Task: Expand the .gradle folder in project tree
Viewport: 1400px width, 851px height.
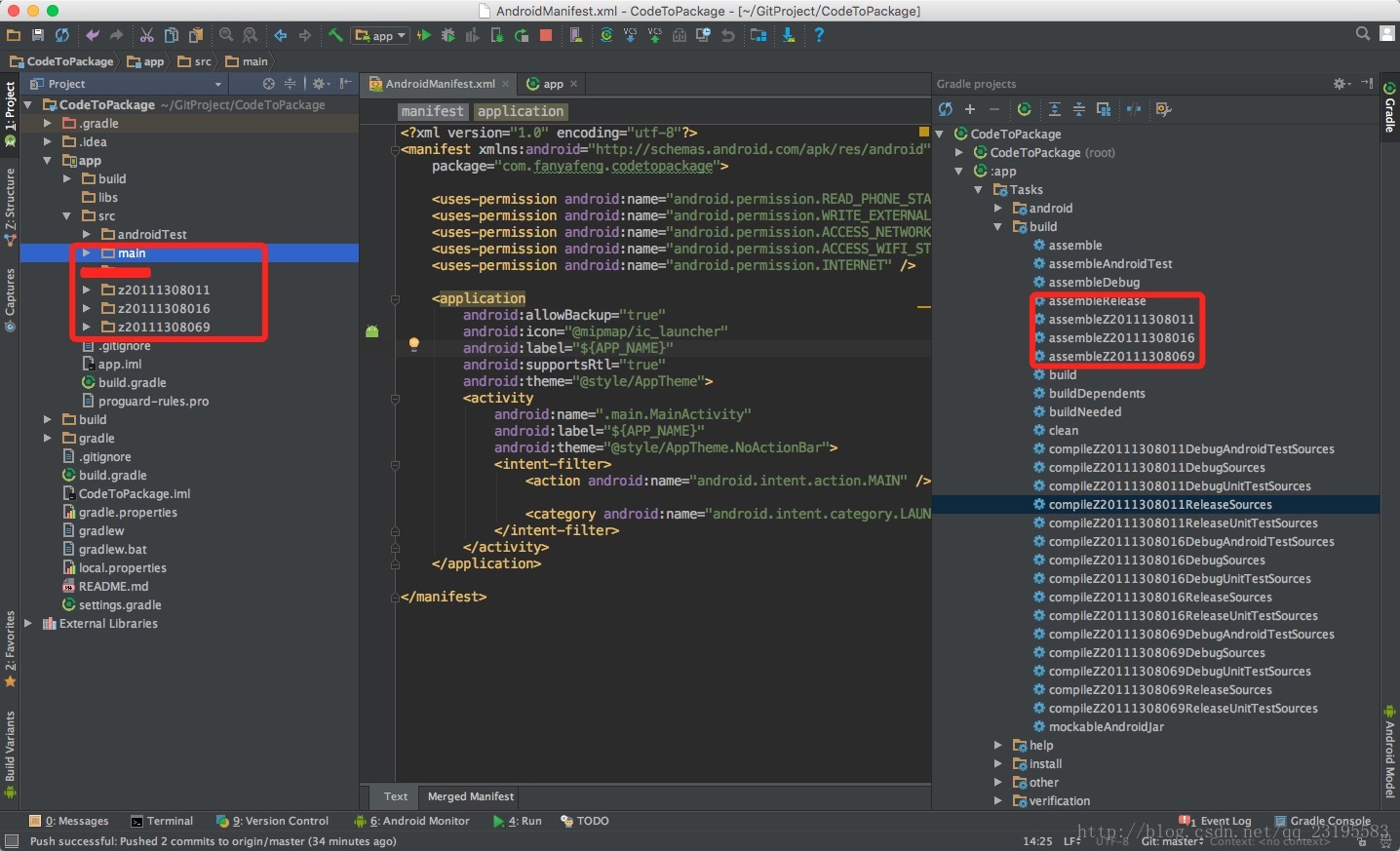Action: tap(47, 124)
